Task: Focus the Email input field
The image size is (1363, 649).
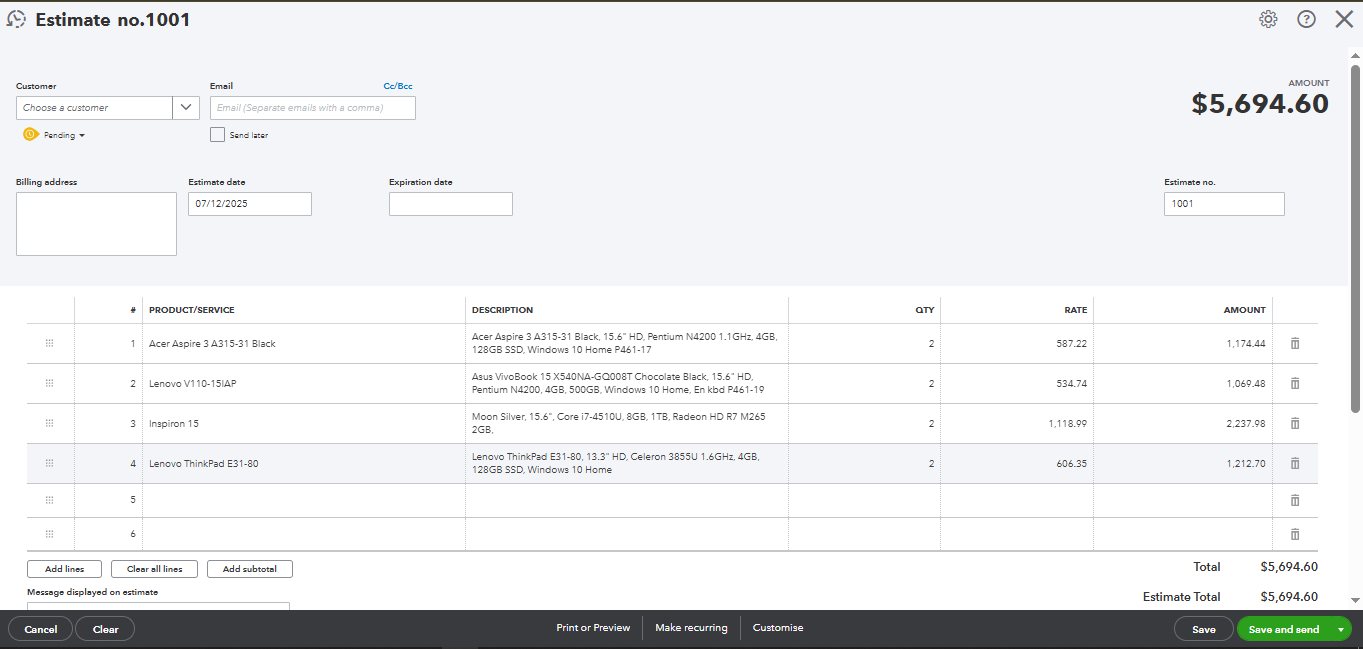Action: pos(313,107)
